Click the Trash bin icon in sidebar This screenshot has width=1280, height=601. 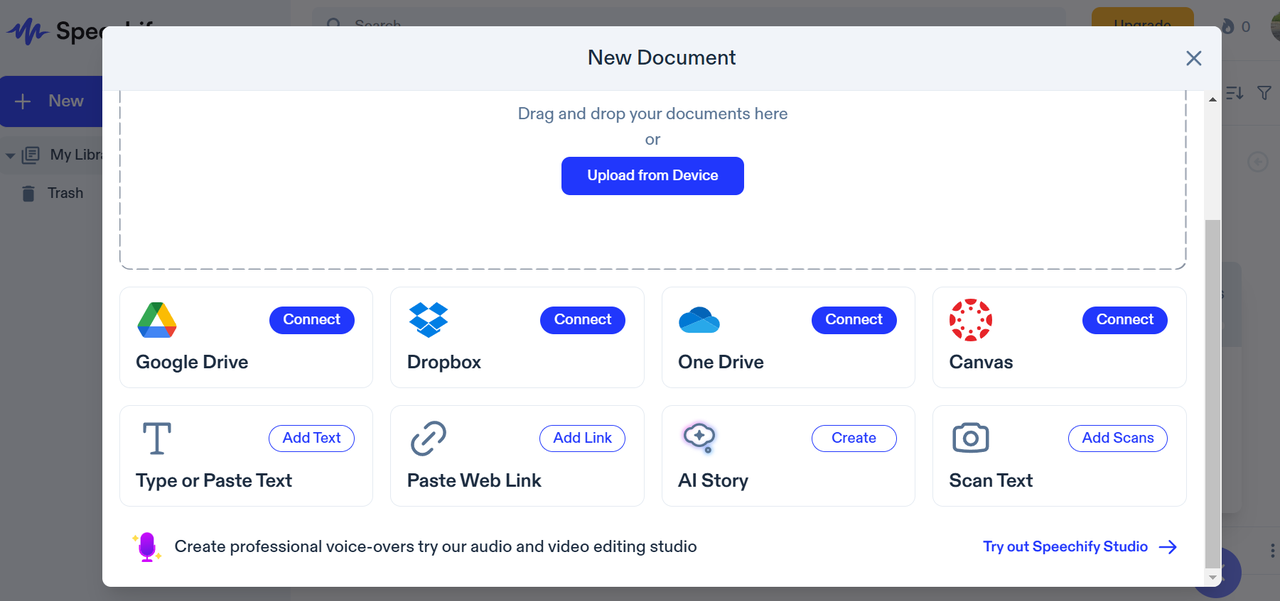29,193
